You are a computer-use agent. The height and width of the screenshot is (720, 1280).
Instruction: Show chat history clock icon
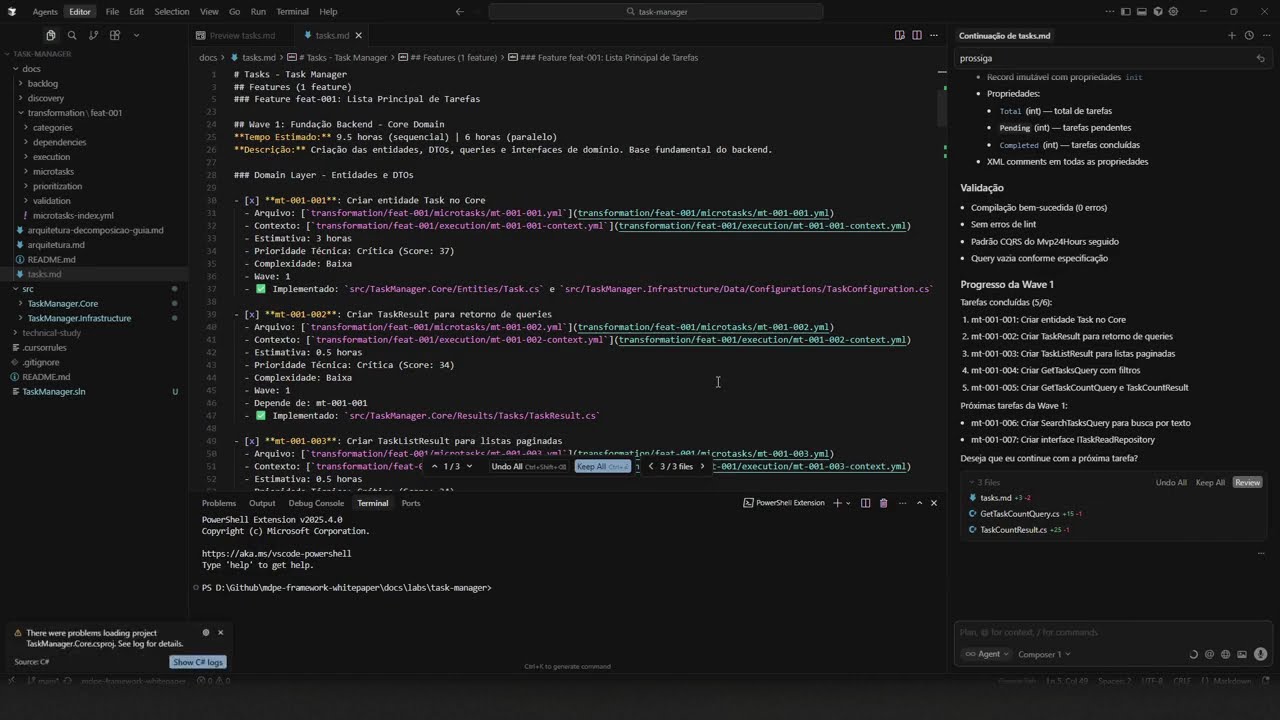(x=1249, y=35)
